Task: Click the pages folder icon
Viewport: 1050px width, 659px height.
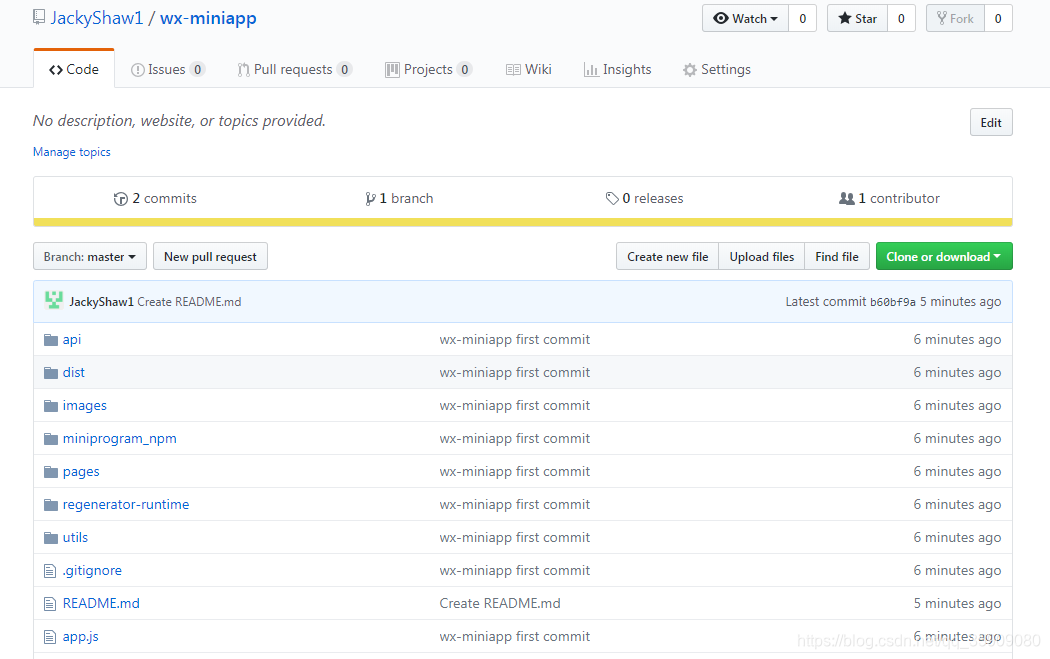Action: point(51,471)
